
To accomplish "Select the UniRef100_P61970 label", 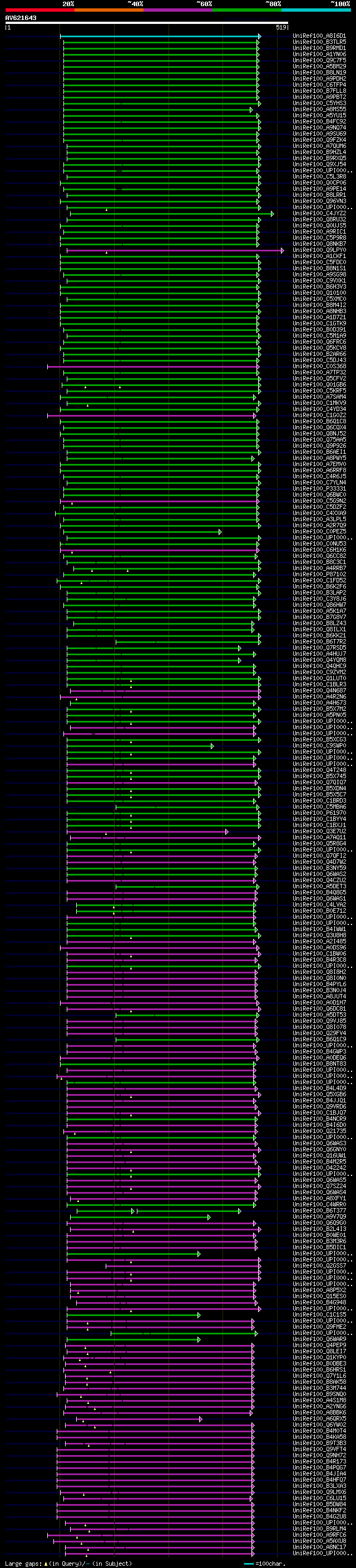I will (319, 813).
